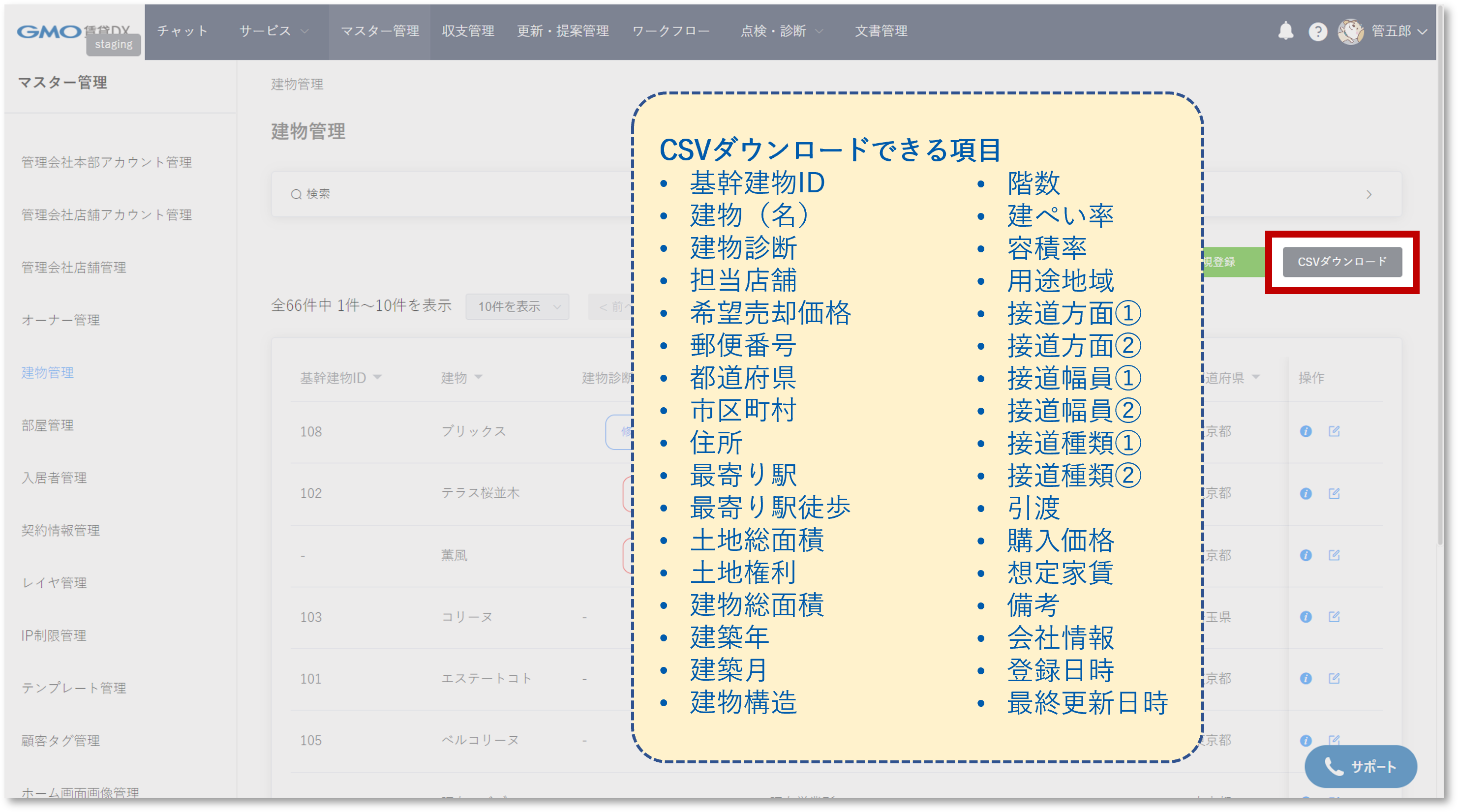This screenshot has height=812, width=1458.
Task: Click the info icon for エステートコト
Action: (x=1306, y=678)
